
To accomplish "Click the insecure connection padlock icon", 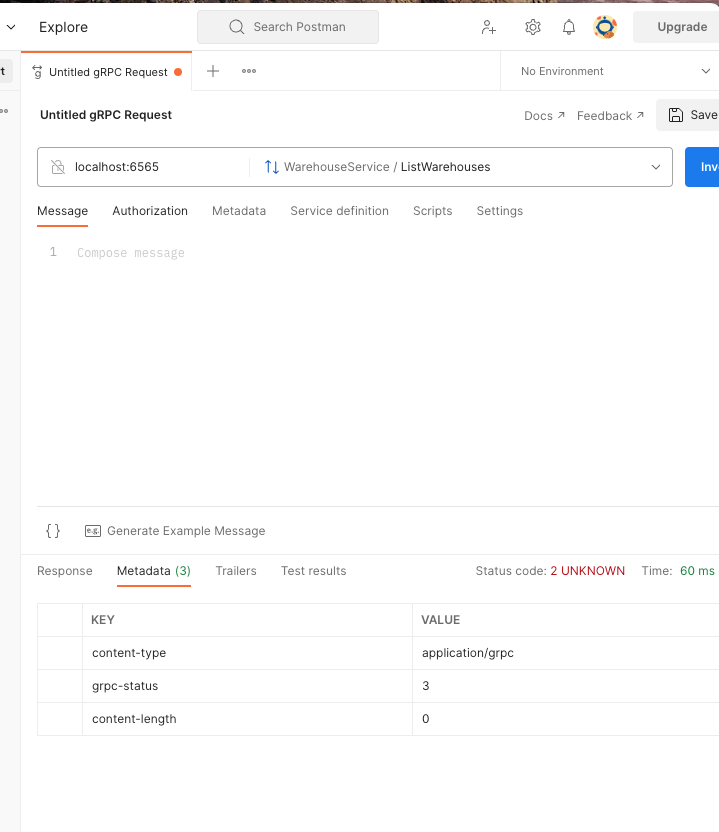I will (x=58, y=167).
